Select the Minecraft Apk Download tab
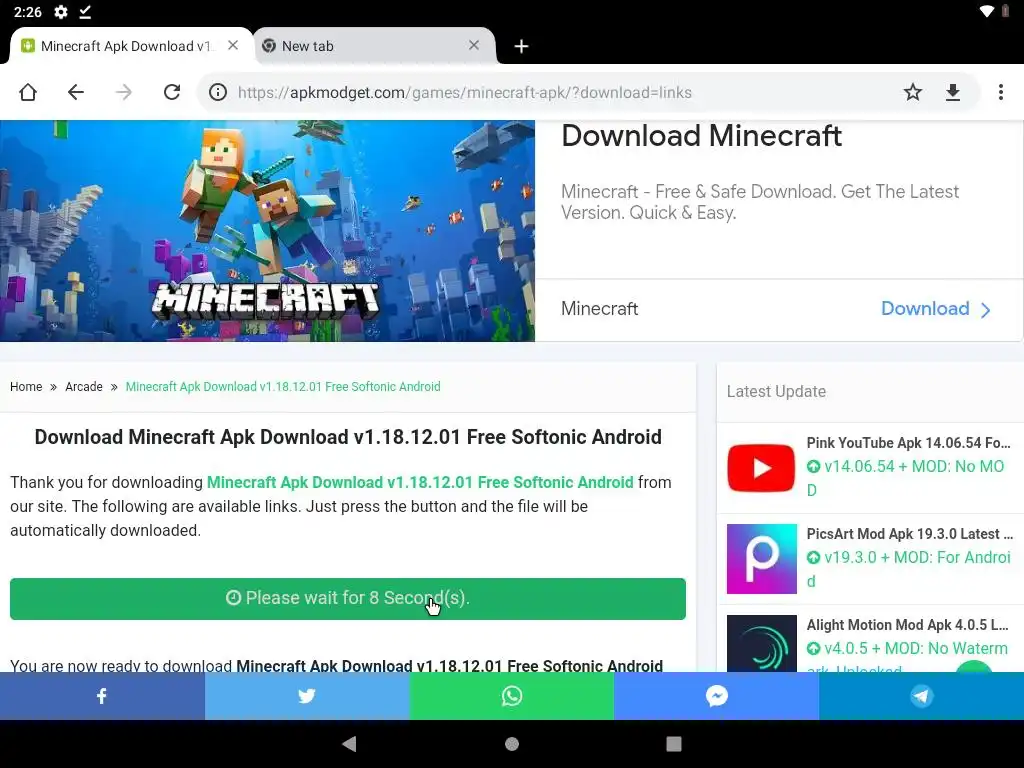 (131, 46)
